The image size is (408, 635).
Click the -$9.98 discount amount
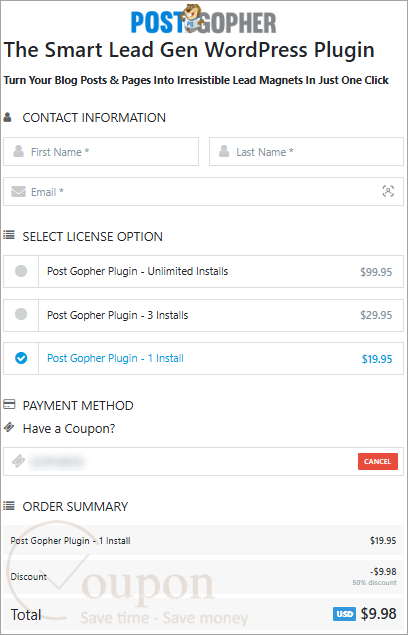click(383, 571)
